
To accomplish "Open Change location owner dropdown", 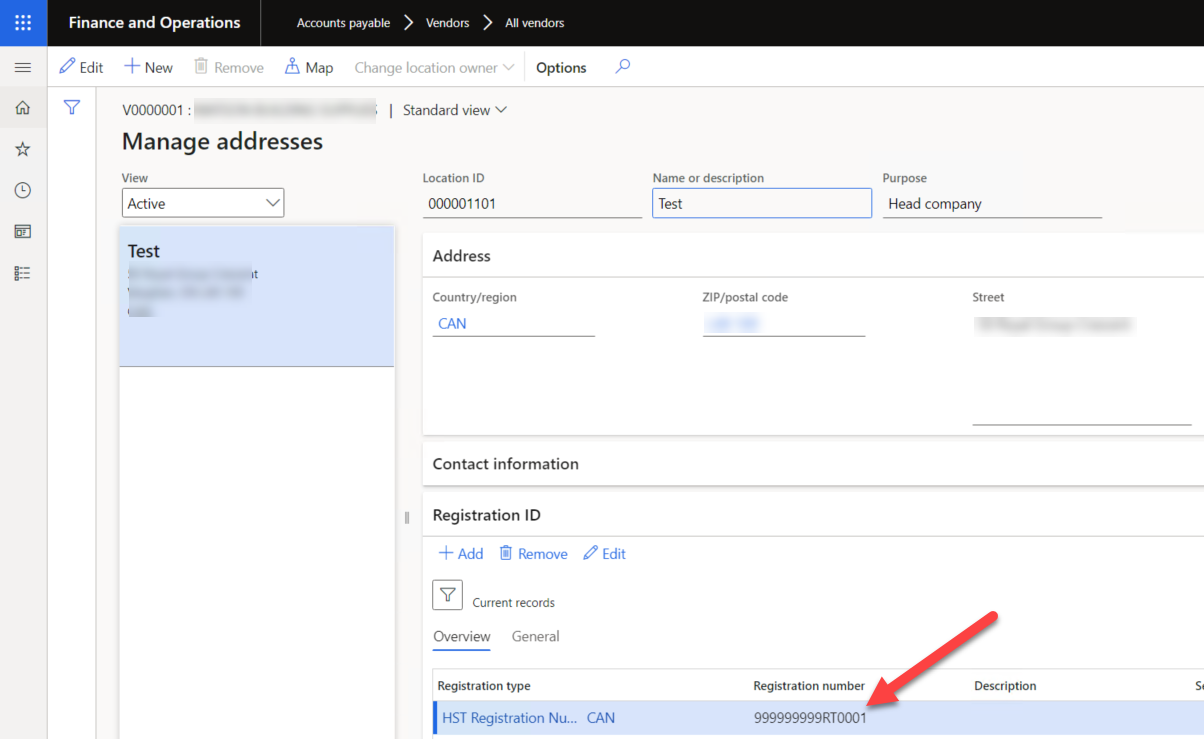I will 434,67.
